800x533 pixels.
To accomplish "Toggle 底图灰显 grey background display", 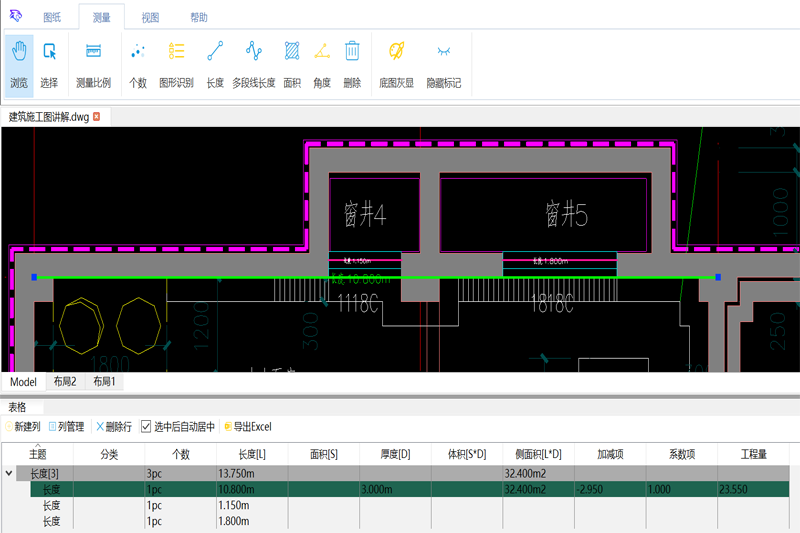I will click(396, 63).
